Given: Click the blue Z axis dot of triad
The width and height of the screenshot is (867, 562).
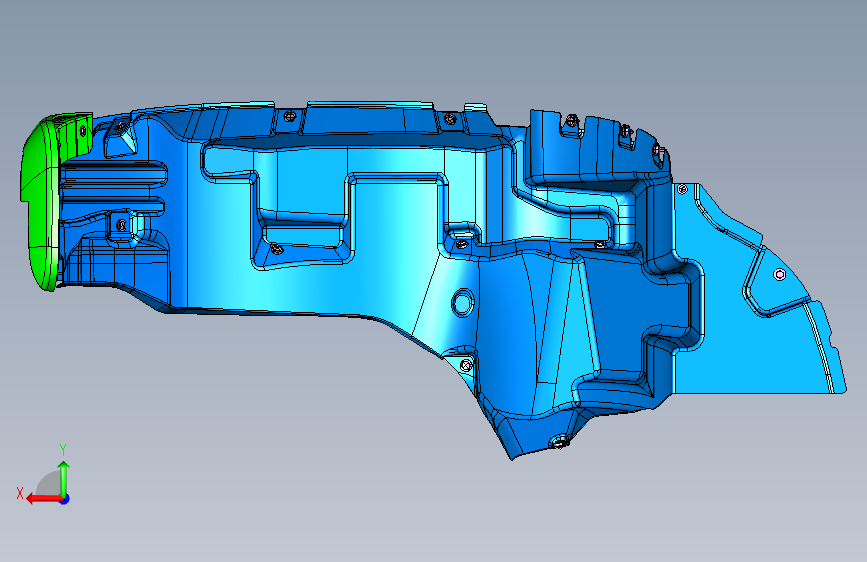Looking at the screenshot, I should pos(65,499).
